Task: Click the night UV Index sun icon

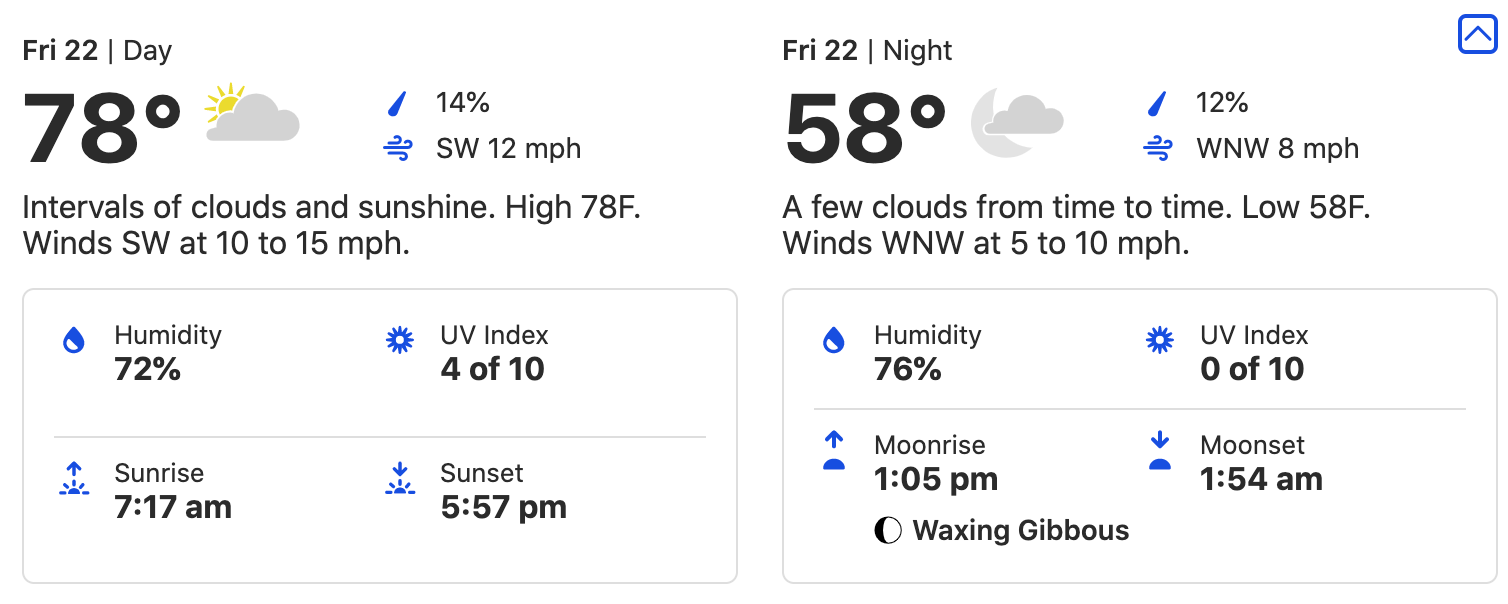Action: (x=1159, y=341)
